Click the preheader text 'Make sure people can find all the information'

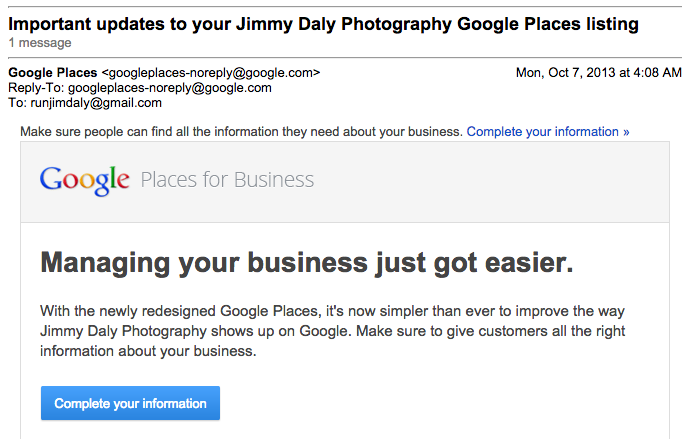[x=241, y=132]
